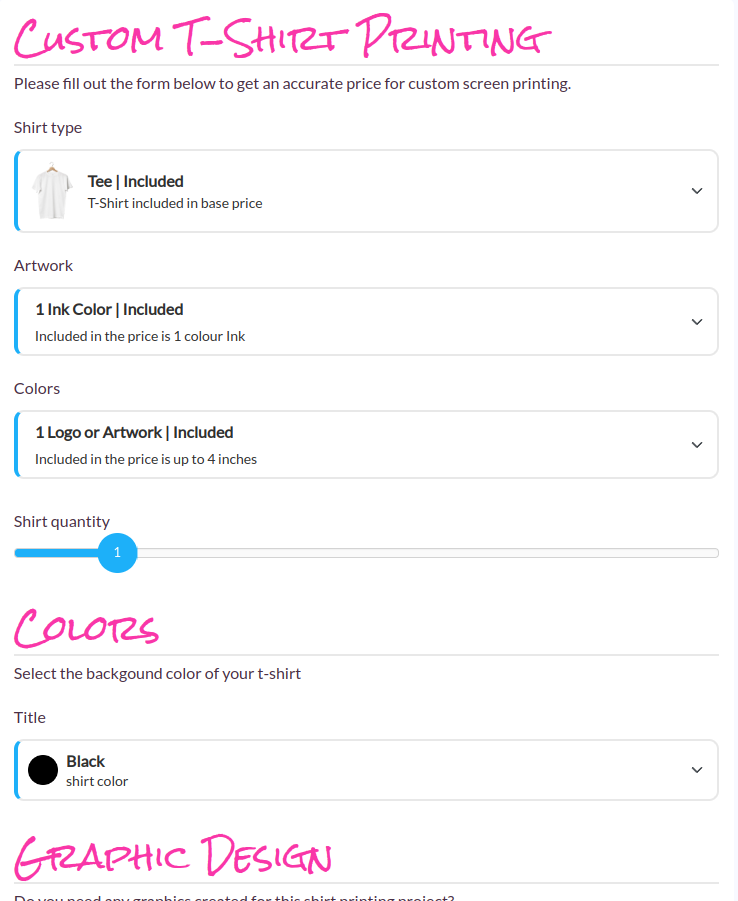Click the white t-shirt thumbnail image
738x901 pixels.
pos(52,191)
